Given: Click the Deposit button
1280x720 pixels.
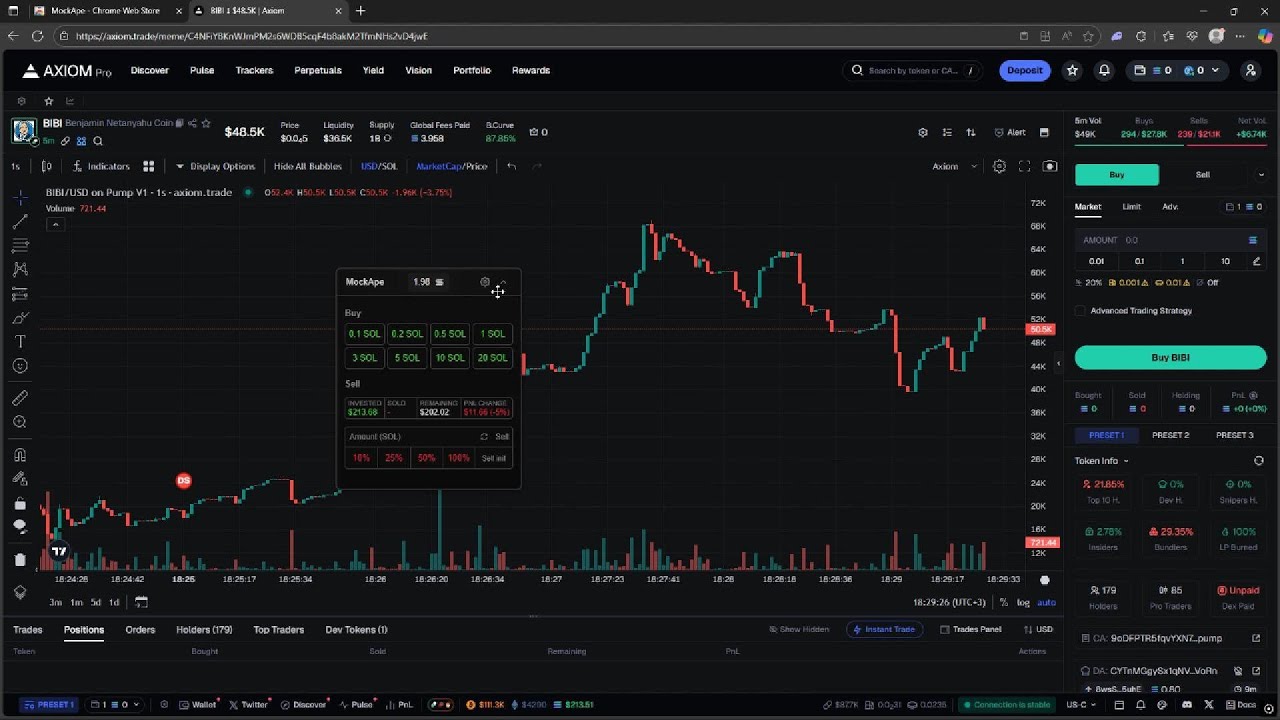Looking at the screenshot, I should 1025,70.
